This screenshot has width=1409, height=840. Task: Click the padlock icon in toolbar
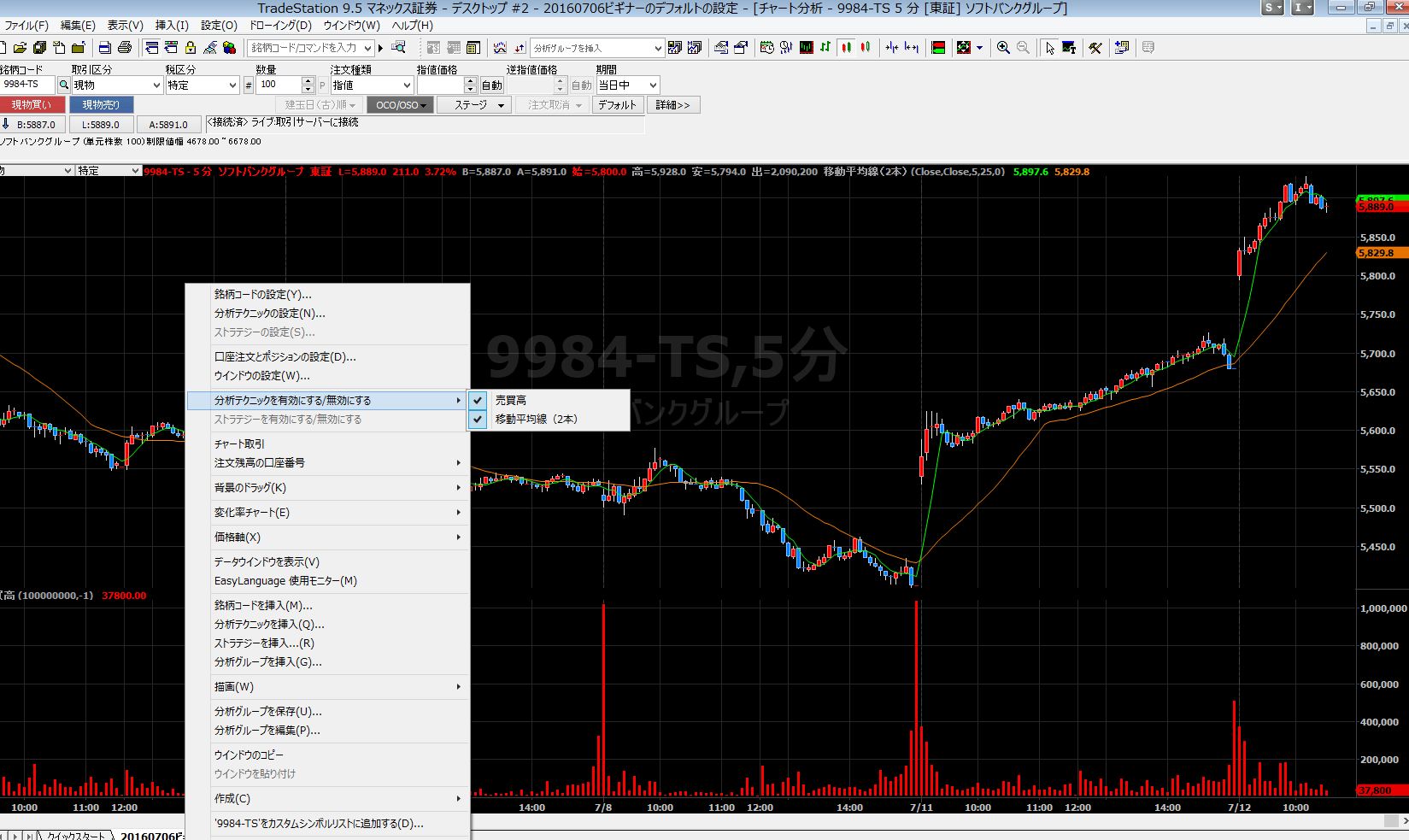[x=190, y=48]
